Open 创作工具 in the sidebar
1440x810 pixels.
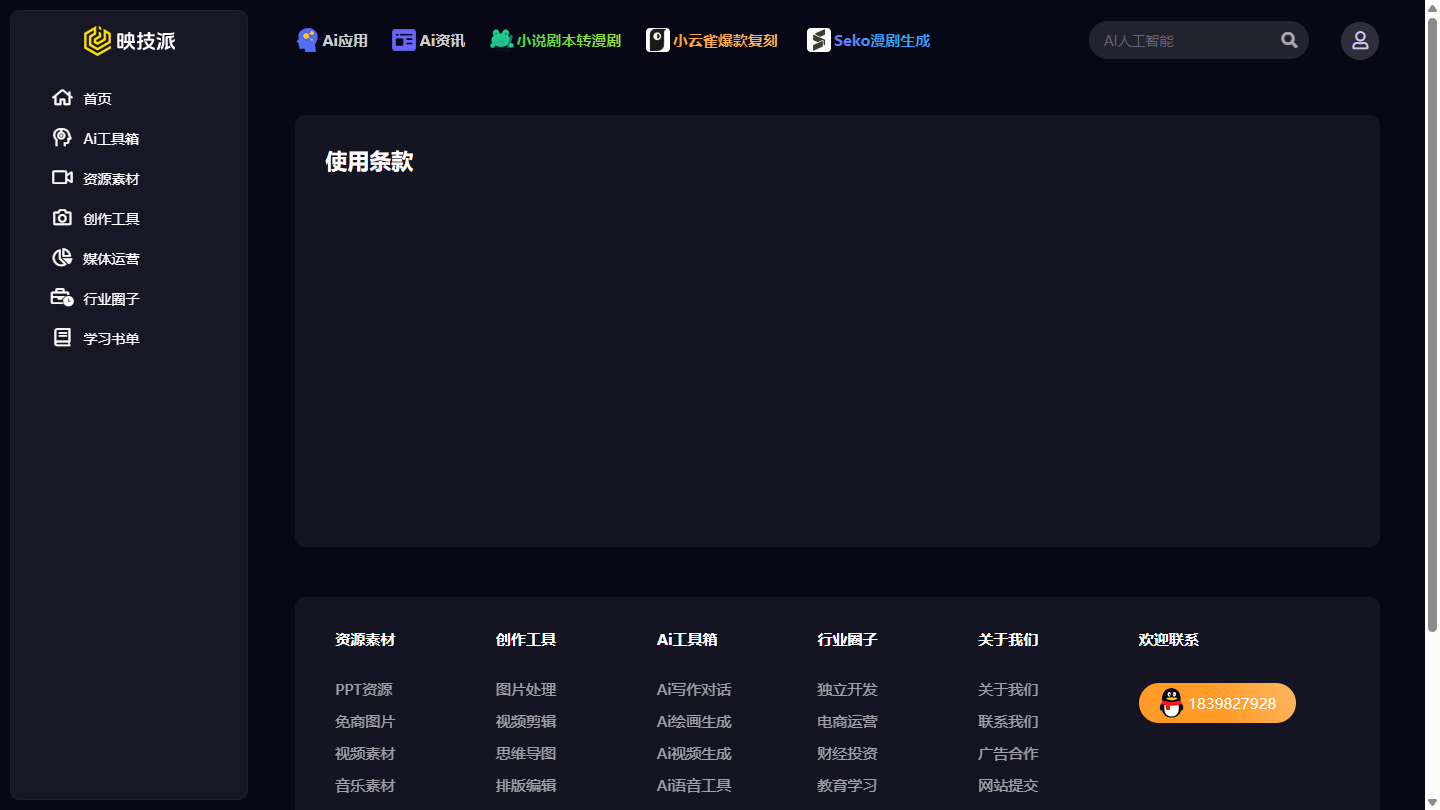(x=111, y=219)
